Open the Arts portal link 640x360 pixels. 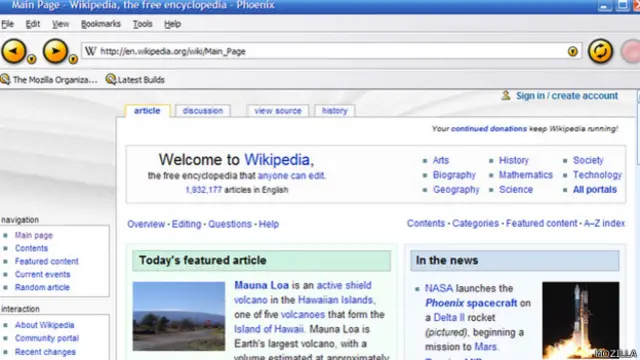441,160
